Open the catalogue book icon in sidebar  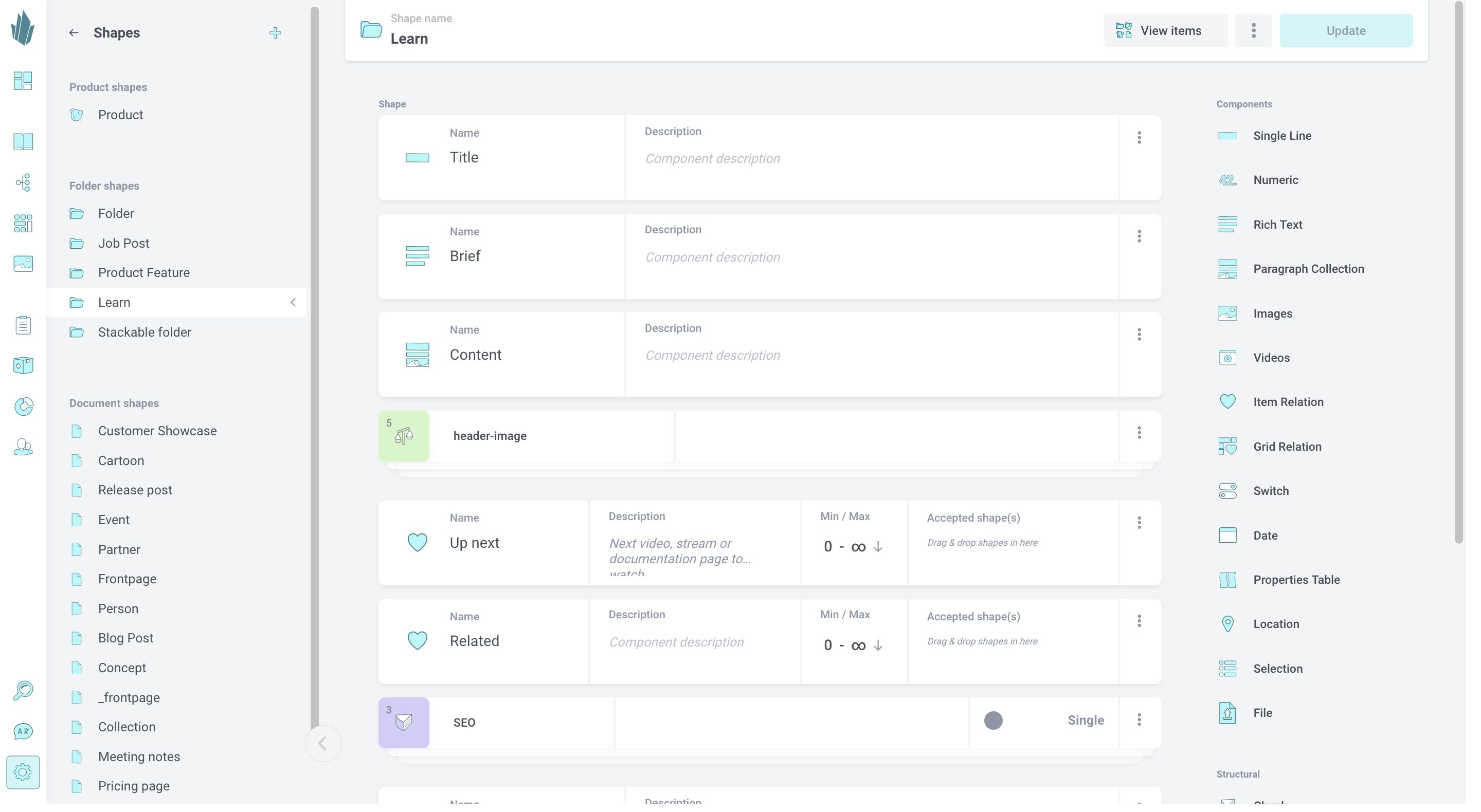[23, 141]
